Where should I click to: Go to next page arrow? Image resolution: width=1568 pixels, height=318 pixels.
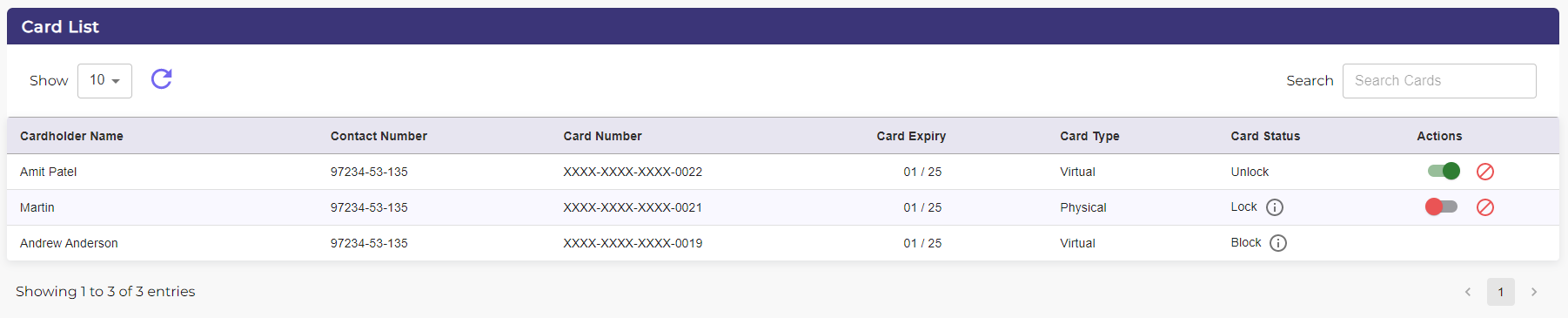pyautogui.click(x=1534, y=292)
